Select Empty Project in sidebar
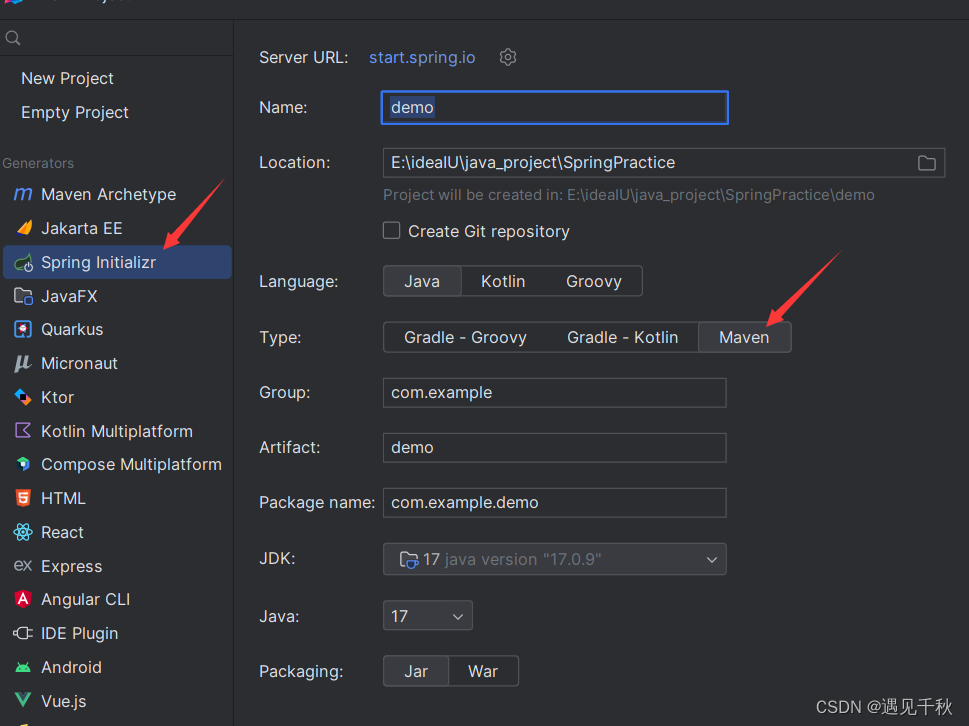 click(75, 112)
